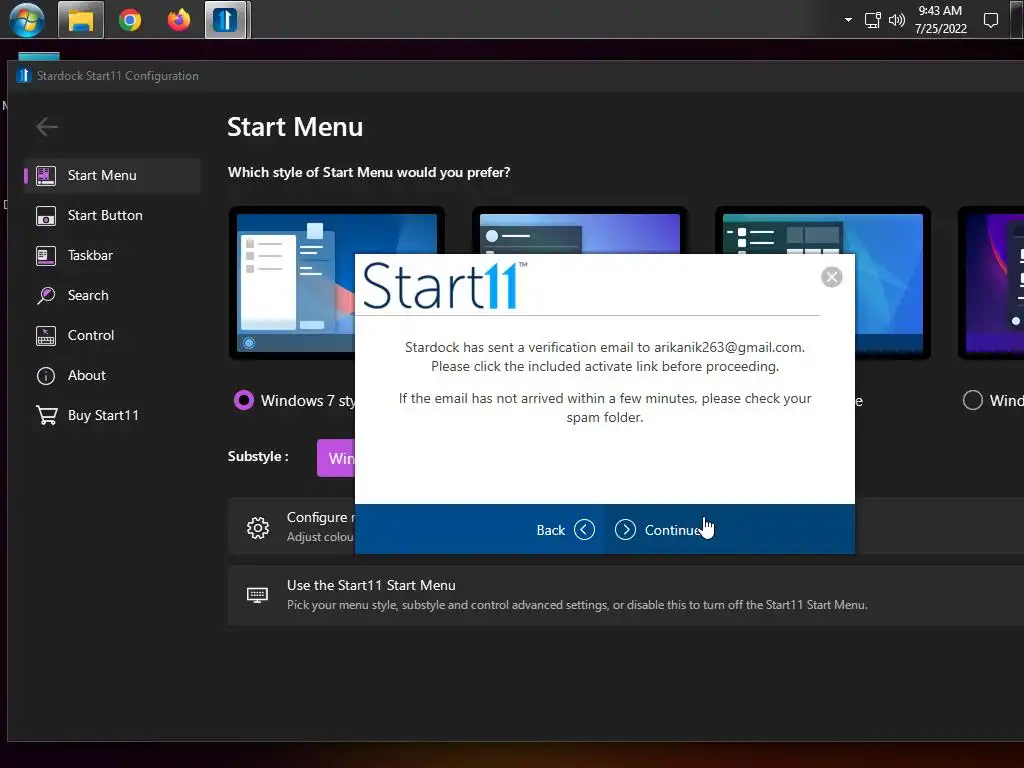1024x768 pixels.
Task: Click the About info icon
Action: 46,376
